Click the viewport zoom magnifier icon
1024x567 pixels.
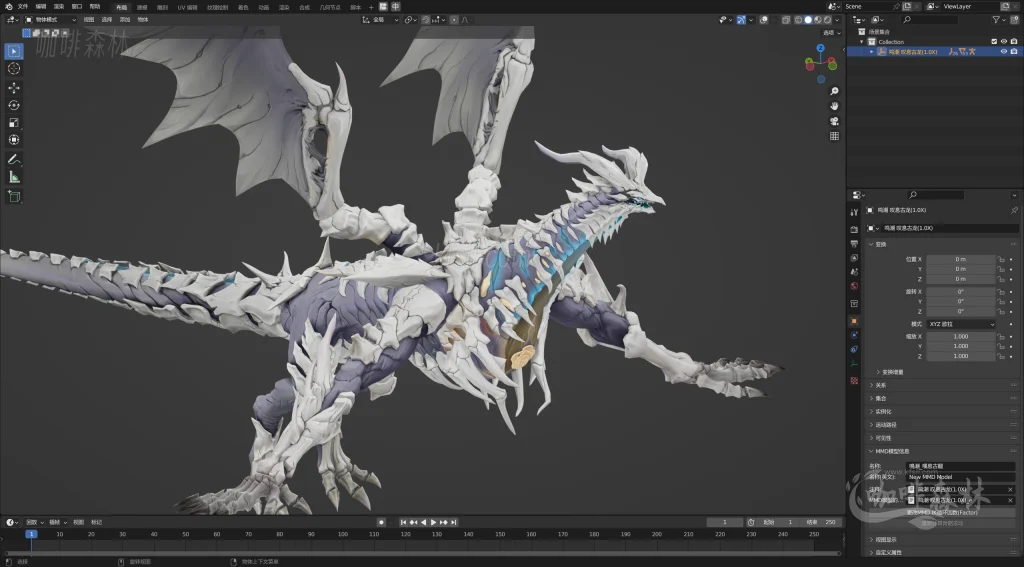(x=834, y=91)
